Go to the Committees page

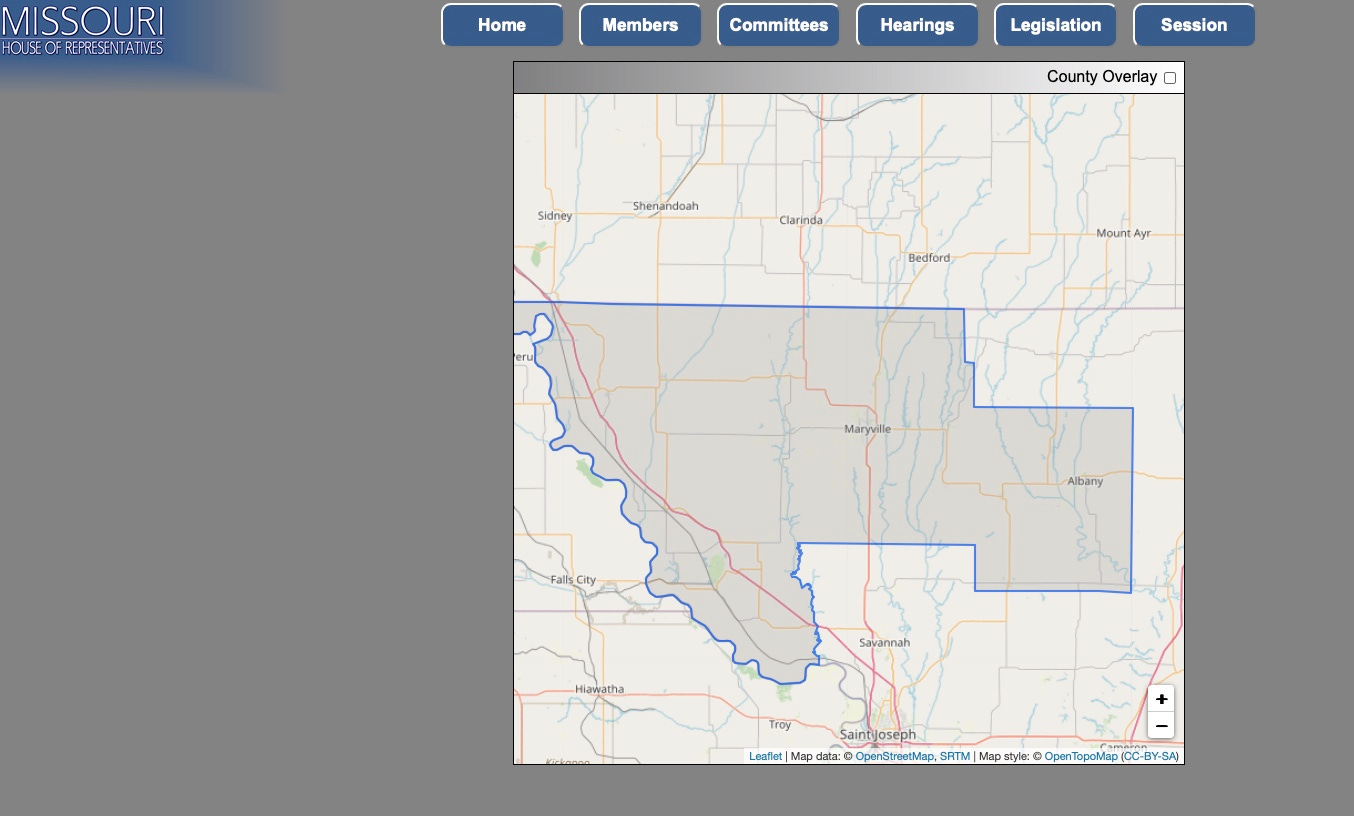pos(778,25)
